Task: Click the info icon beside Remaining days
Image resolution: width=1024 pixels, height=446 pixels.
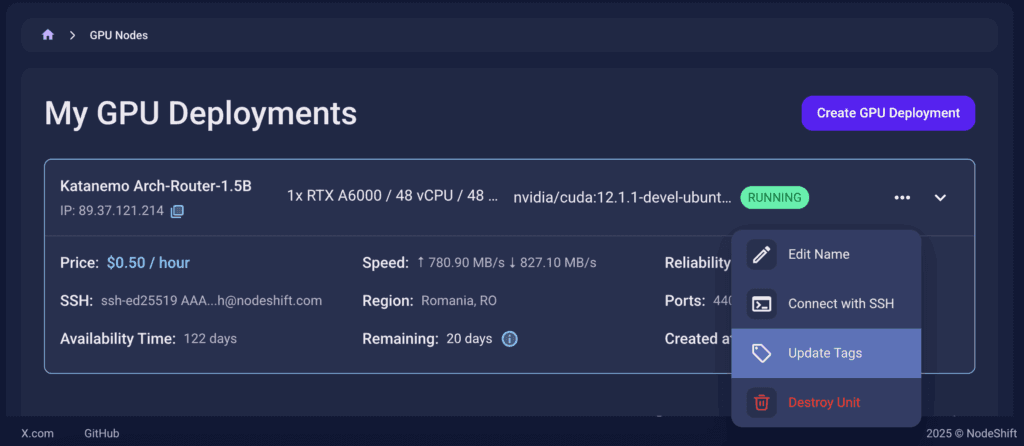Action: 509,339
